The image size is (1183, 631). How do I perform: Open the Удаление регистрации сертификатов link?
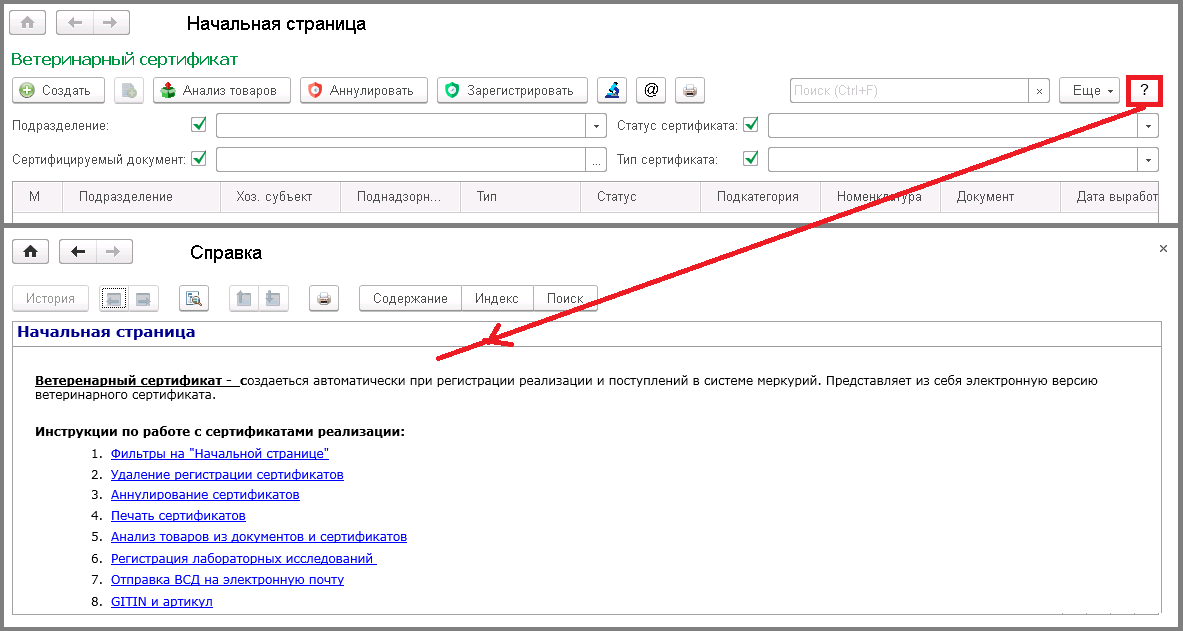coord(227,475)
